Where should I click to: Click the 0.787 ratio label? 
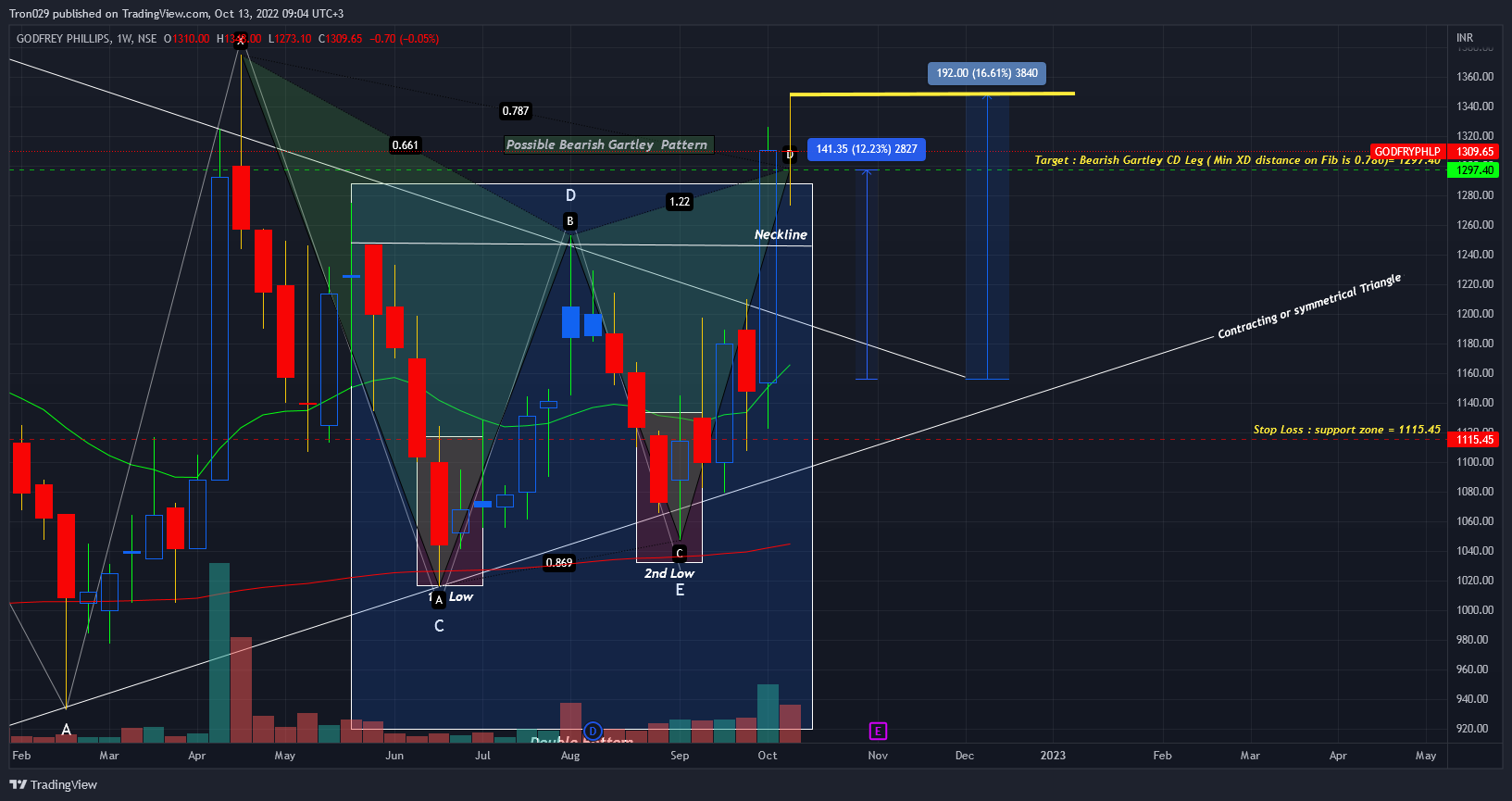516,111
